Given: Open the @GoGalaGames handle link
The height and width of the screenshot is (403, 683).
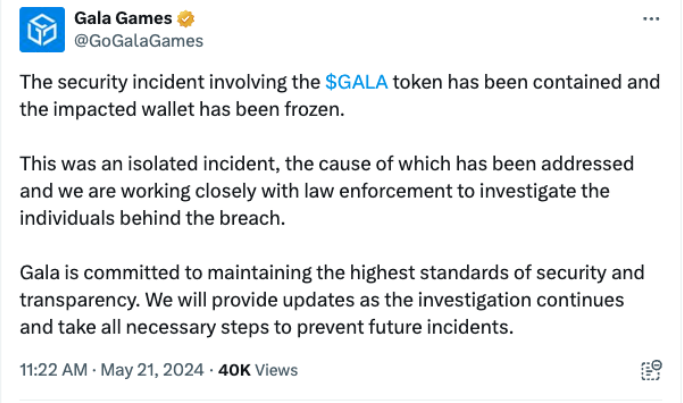Looking at the screenshot, I should (139, 40).
